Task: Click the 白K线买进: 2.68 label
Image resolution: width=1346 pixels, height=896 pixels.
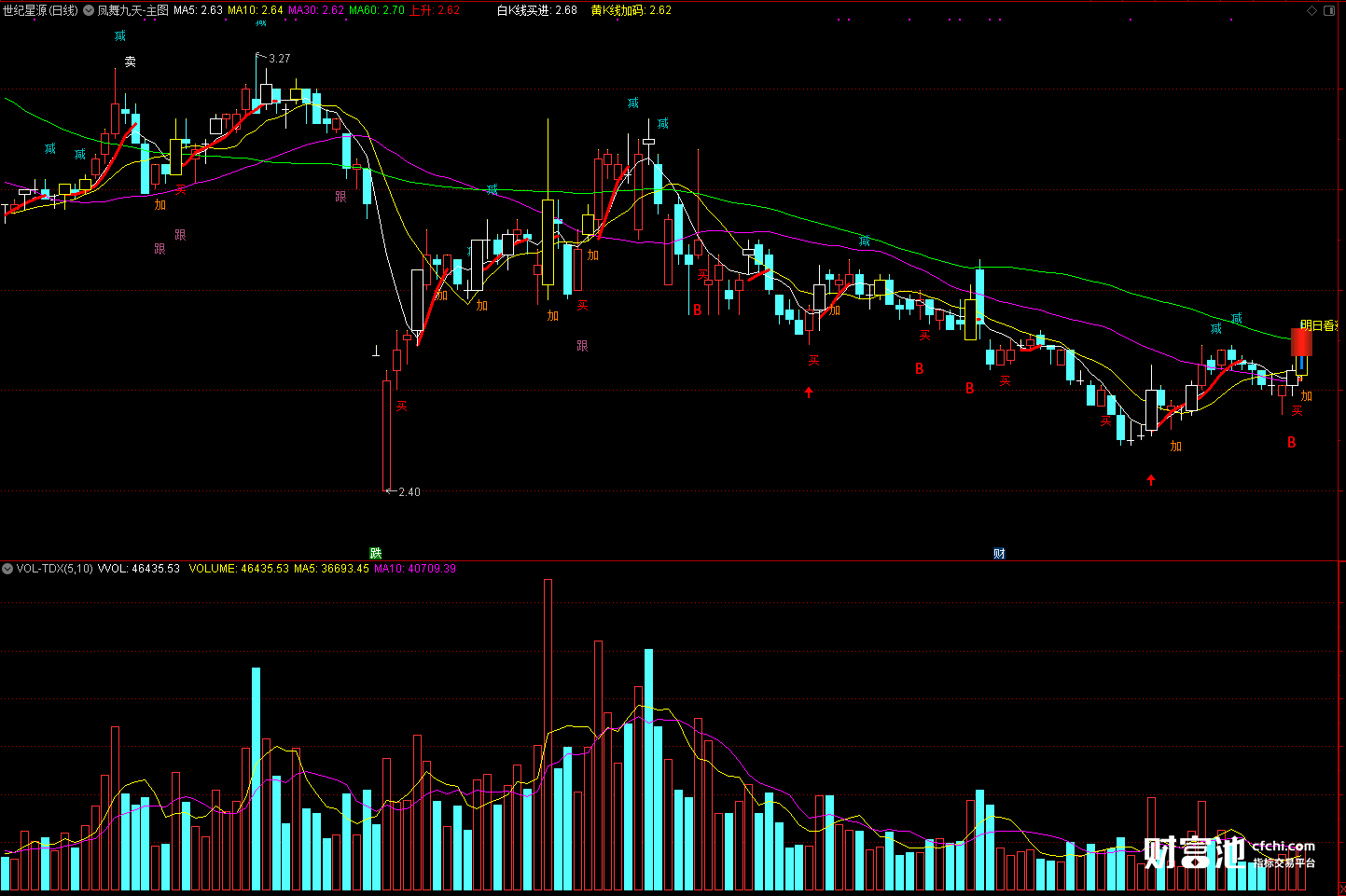Action: click(536, 10)
